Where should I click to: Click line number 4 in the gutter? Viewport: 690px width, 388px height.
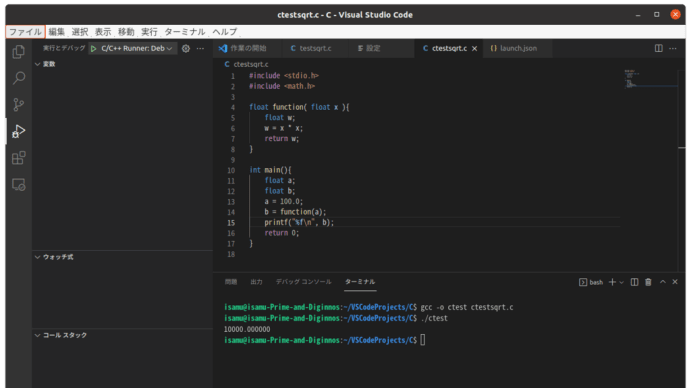pos(233,107)
